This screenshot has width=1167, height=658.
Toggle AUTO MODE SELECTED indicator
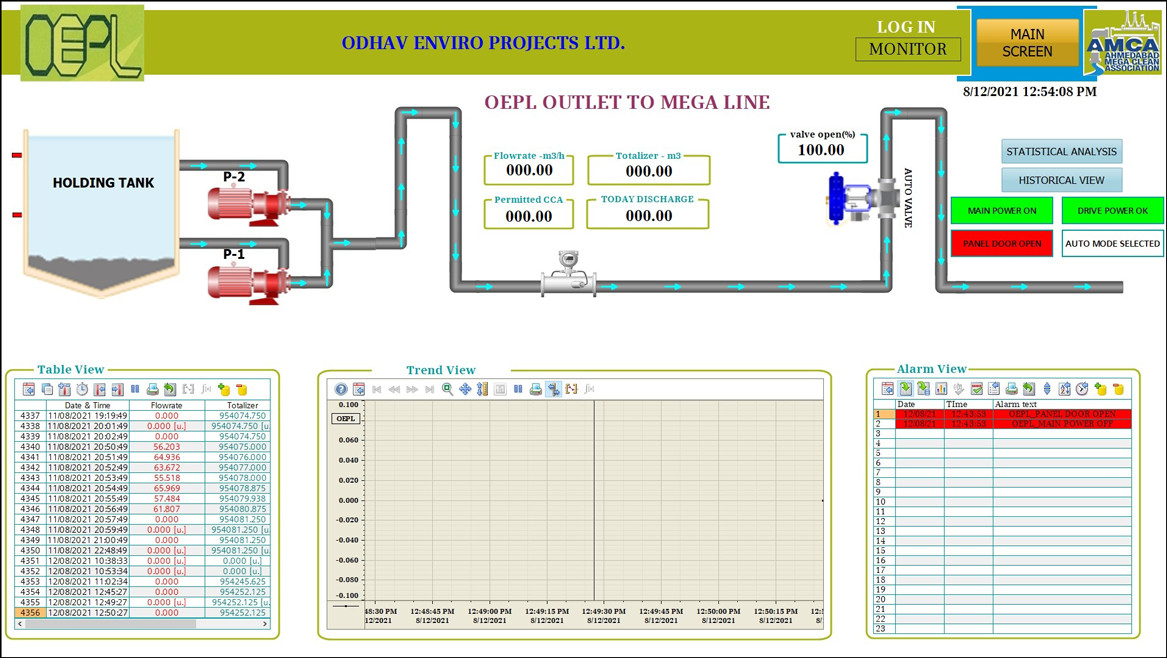[1112, 243]
